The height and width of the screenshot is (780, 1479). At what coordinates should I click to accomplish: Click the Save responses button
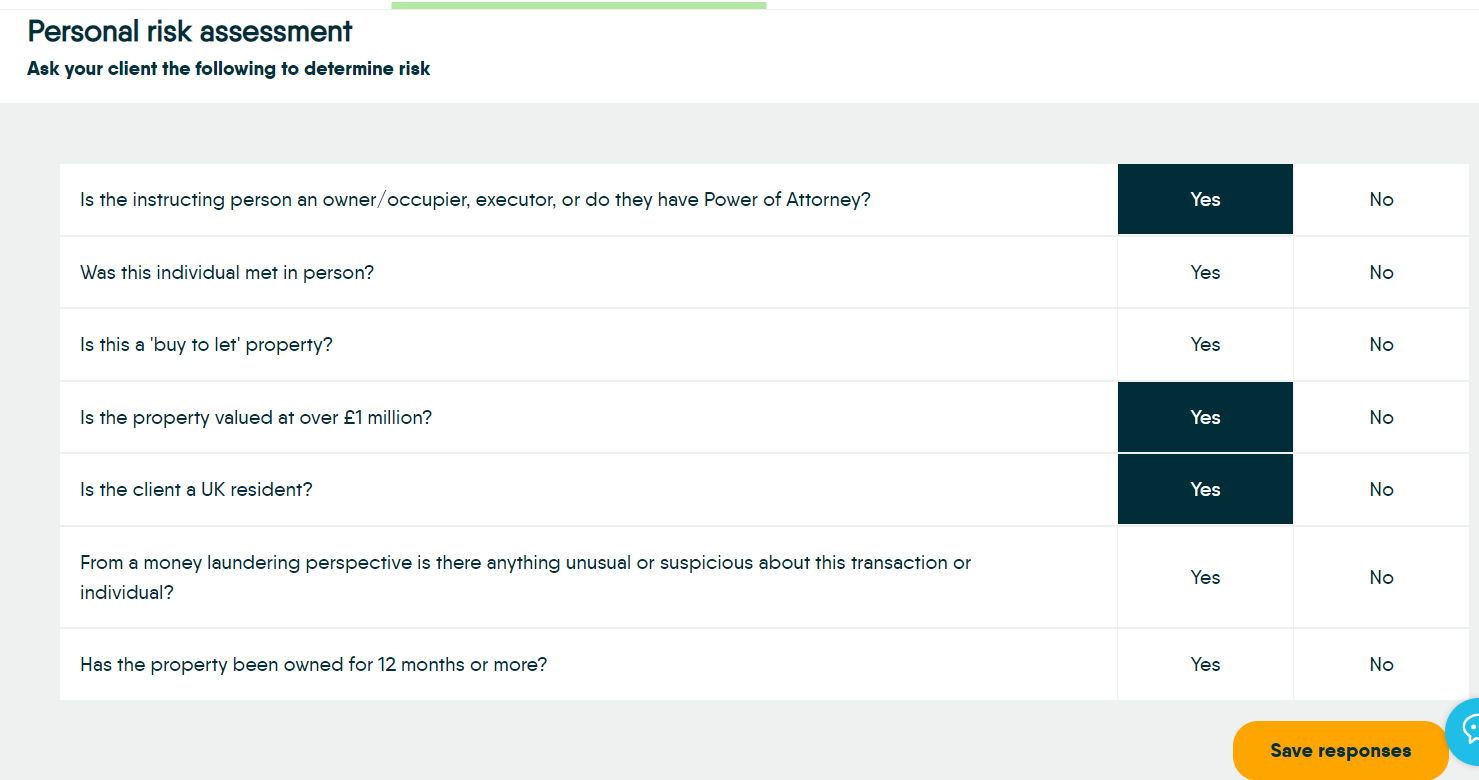(x=1340, y=750)
